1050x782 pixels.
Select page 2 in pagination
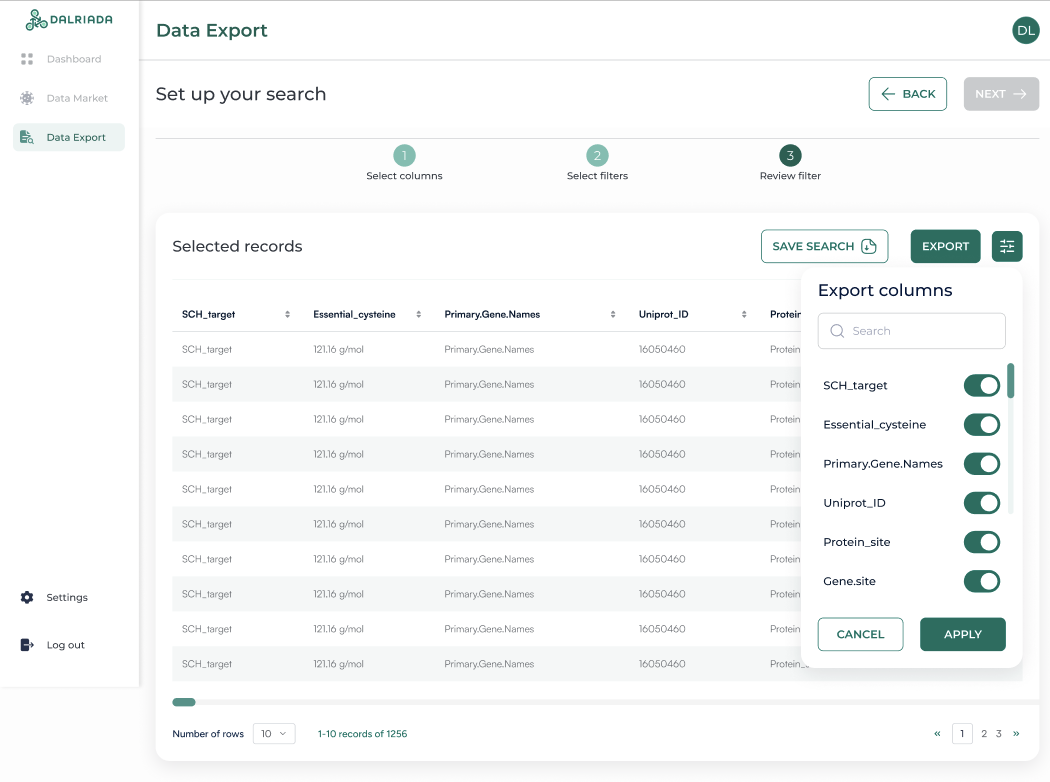(984, 734)
